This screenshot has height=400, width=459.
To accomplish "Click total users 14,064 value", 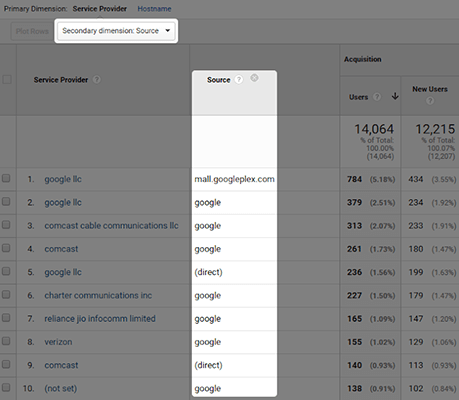I will 374,129.
